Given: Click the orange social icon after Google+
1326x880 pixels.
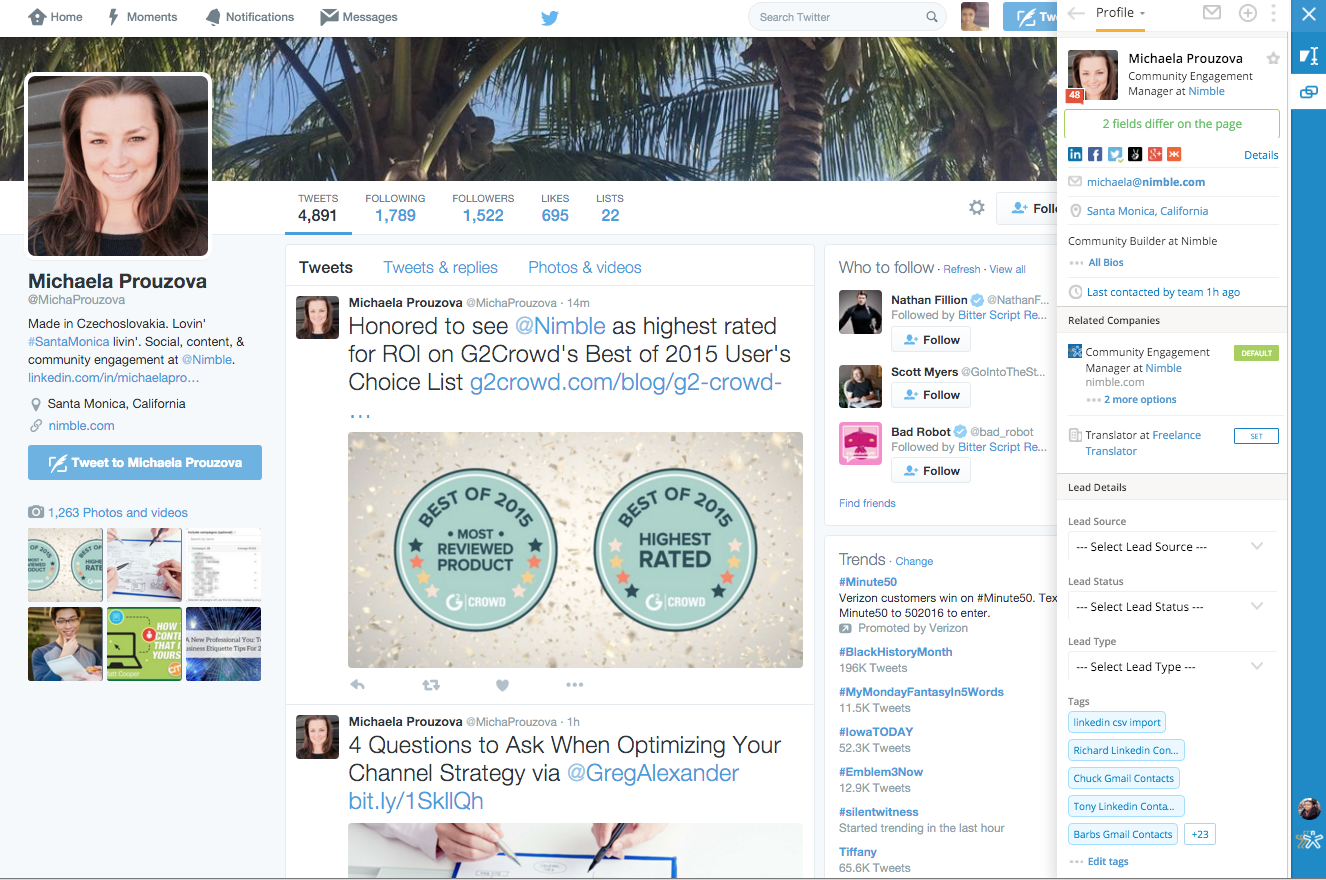Looking at the screenshot, I should coord(1174,154).
